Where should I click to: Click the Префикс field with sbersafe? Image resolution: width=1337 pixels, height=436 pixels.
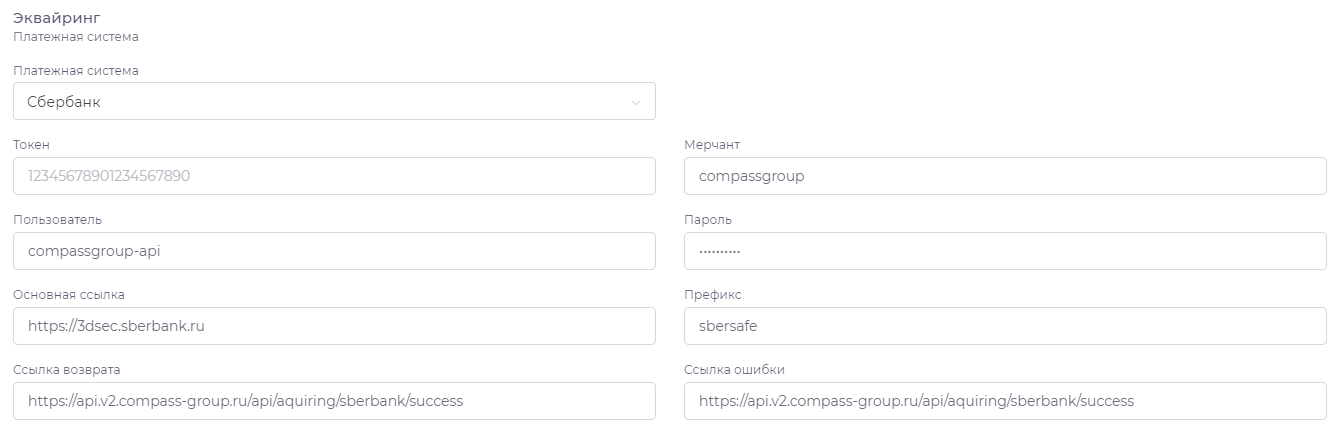(1005, 326)
